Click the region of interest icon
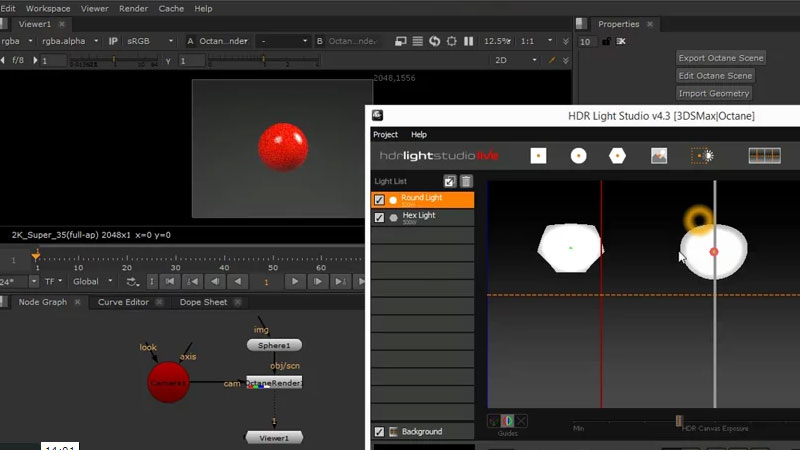800x450 pixels. (x=452, y=41)
